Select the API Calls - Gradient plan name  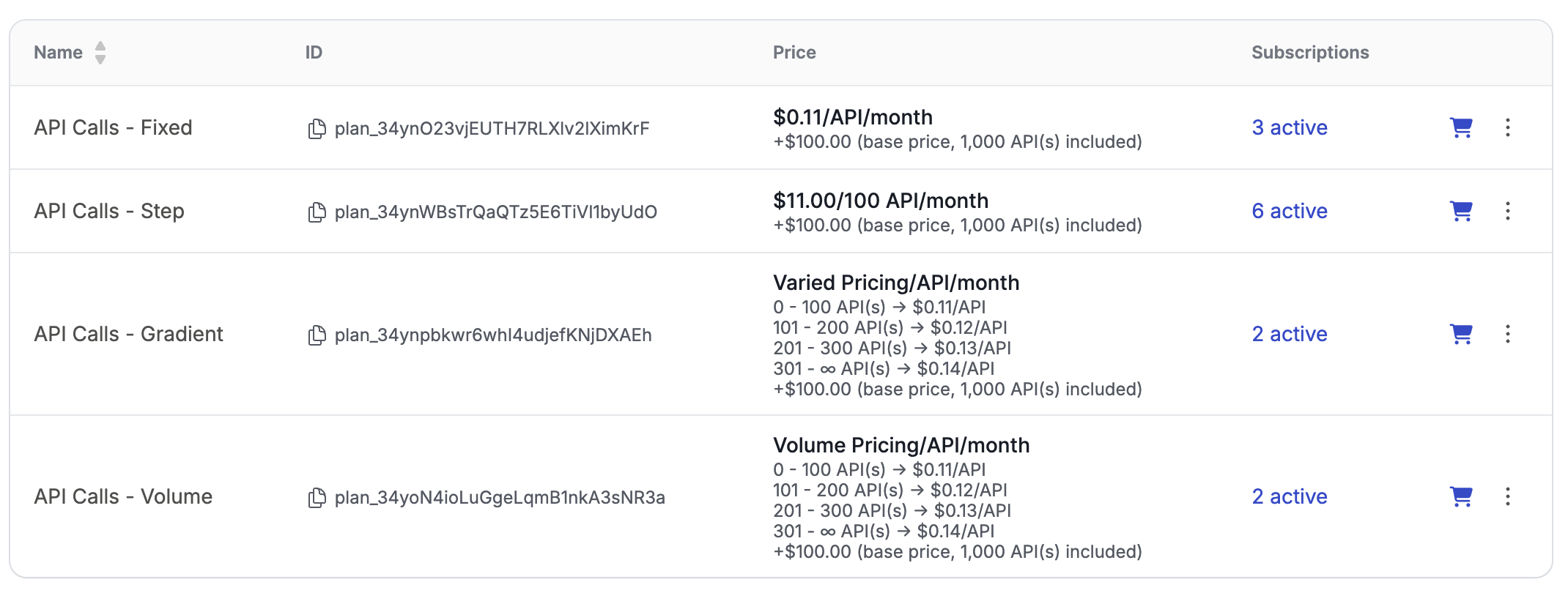[x=128, y=334]
